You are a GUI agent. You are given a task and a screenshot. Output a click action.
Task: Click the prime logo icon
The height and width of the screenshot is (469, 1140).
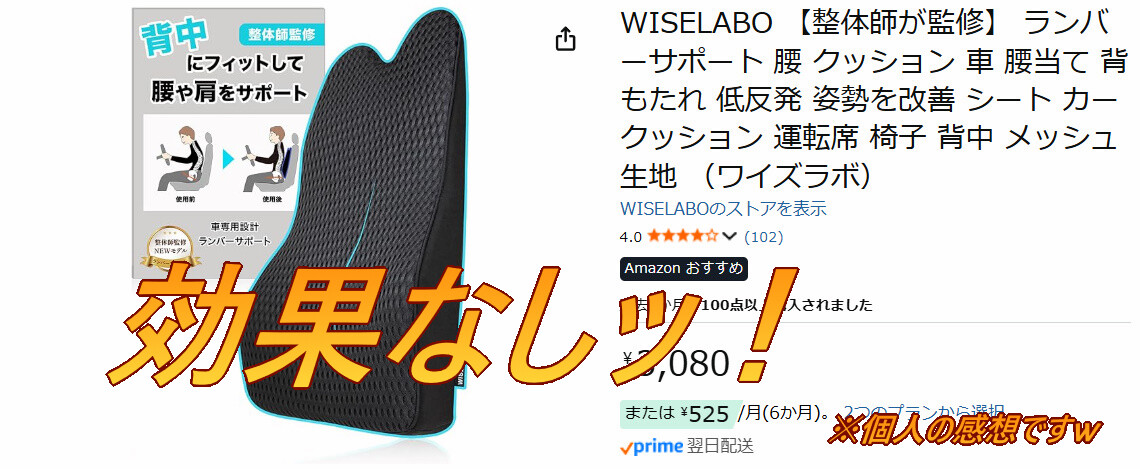[x=651, y=446]
